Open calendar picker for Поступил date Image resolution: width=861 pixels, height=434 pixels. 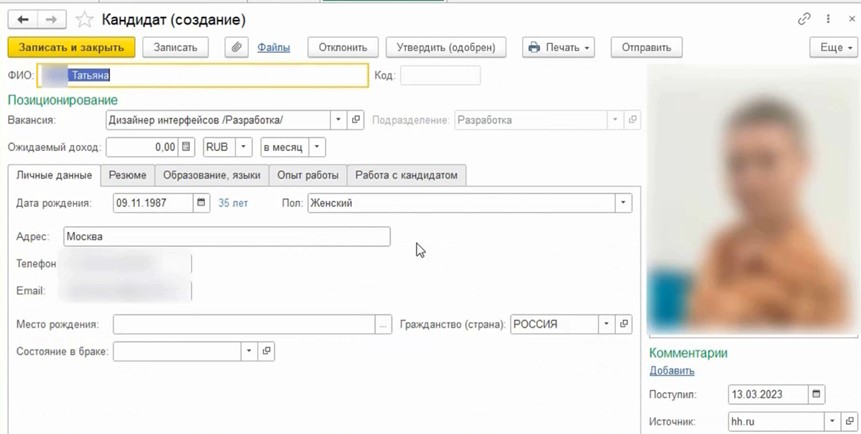[x=817, y=394]
